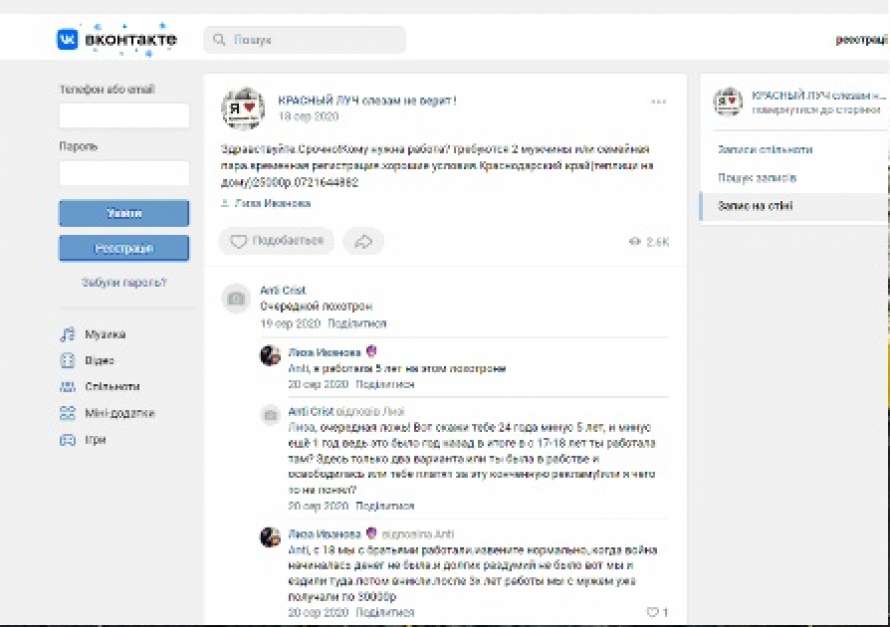Select Пошук записів tab
The image size is (890, 627).
click(757, 178)
